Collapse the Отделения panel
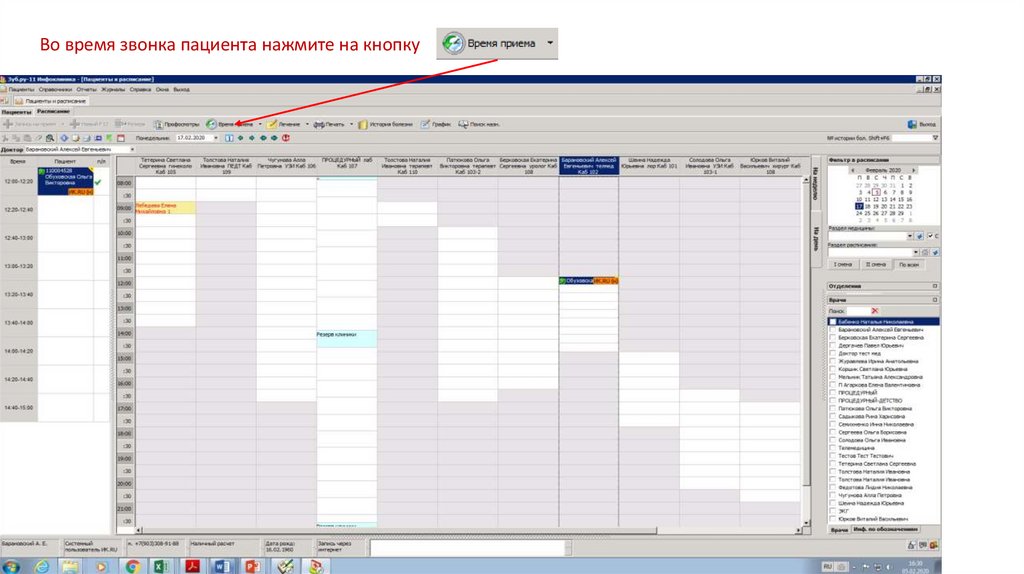1024x574 pixels. pyautogui.click(x=935, y=286)
